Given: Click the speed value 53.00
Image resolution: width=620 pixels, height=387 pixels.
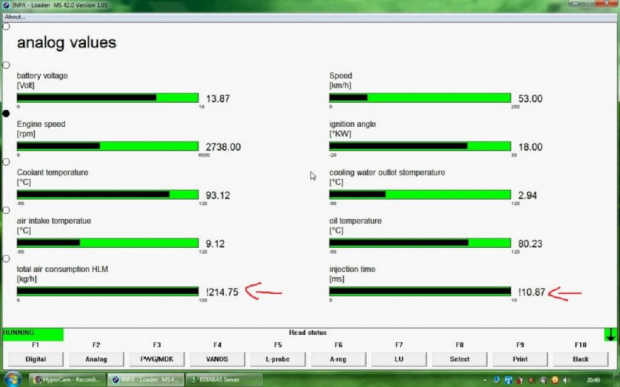Looking at the screenshot, I should coord(530,98).
